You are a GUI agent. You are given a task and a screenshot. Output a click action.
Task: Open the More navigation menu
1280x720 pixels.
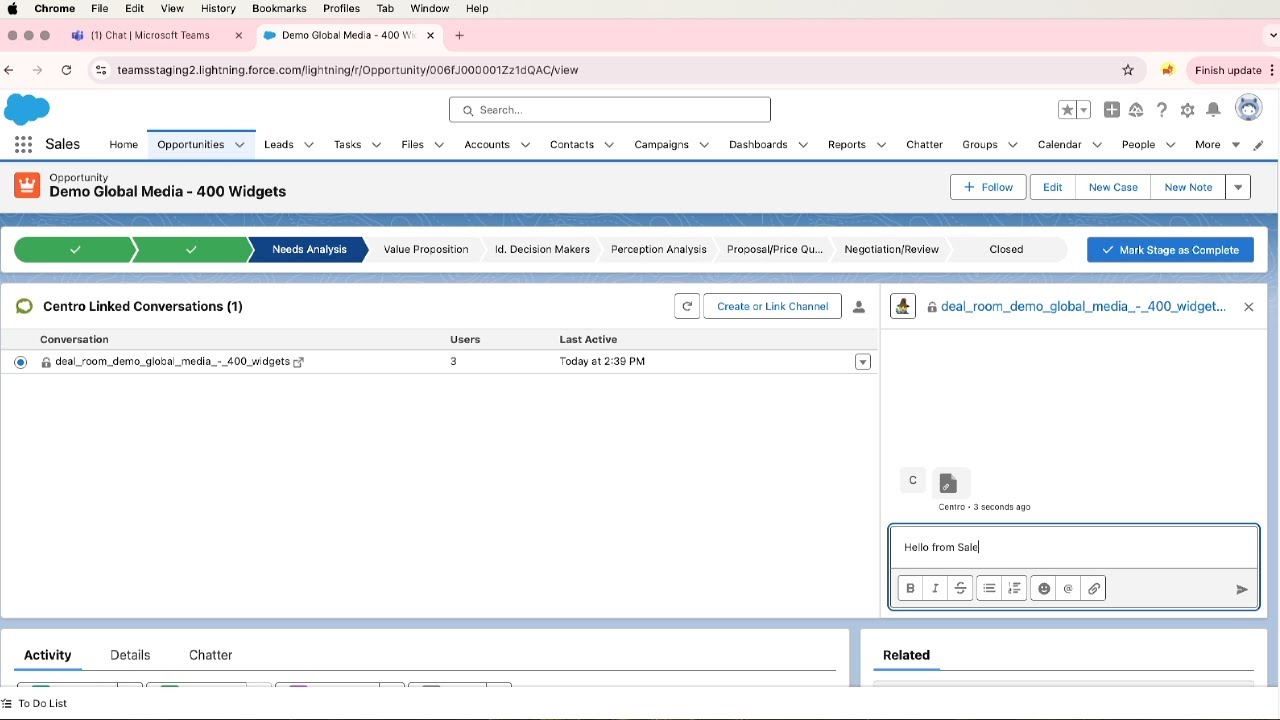point(1217,145)
